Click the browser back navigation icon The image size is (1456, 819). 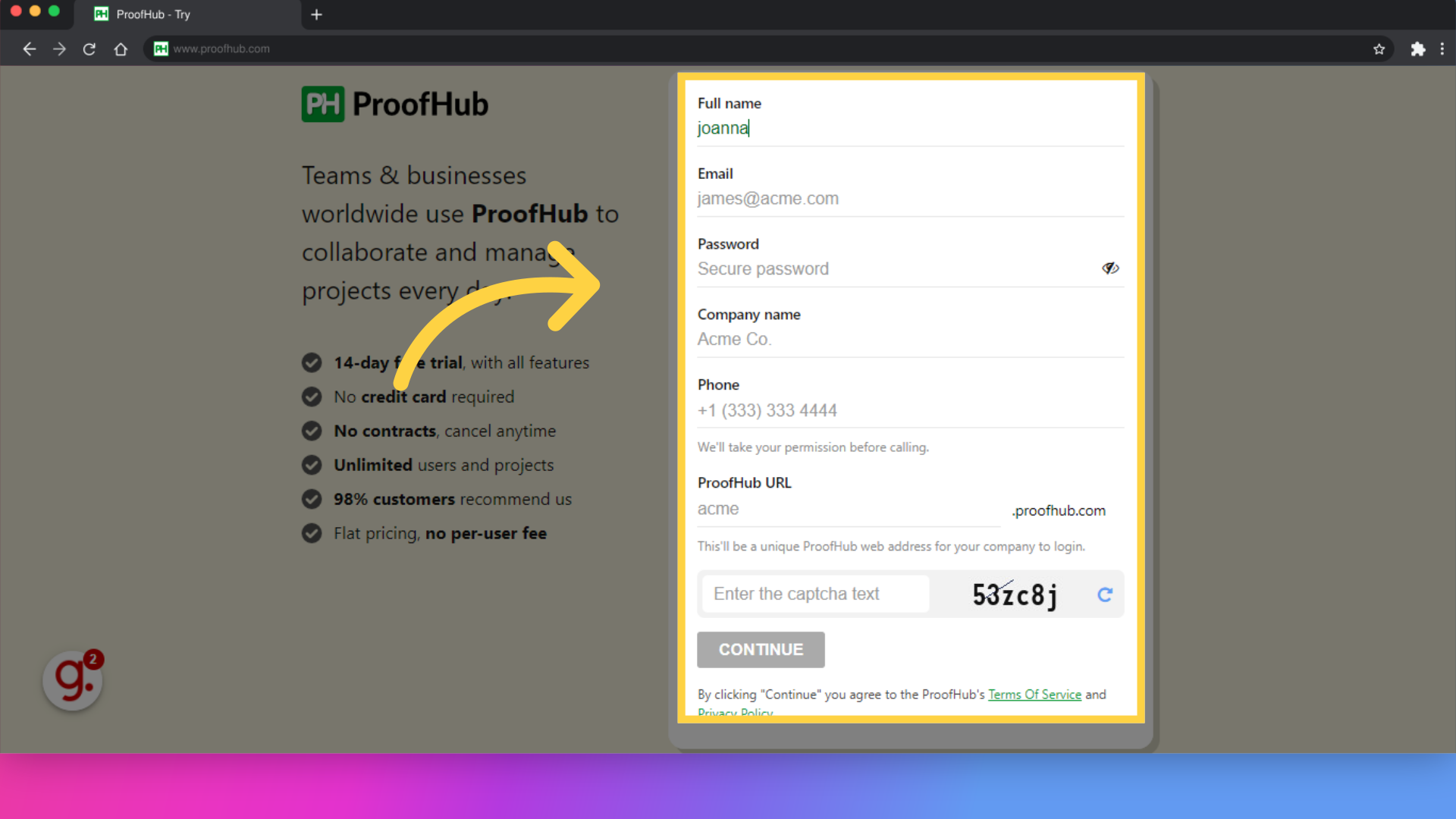pyautogui.click(x=30, y=48)
